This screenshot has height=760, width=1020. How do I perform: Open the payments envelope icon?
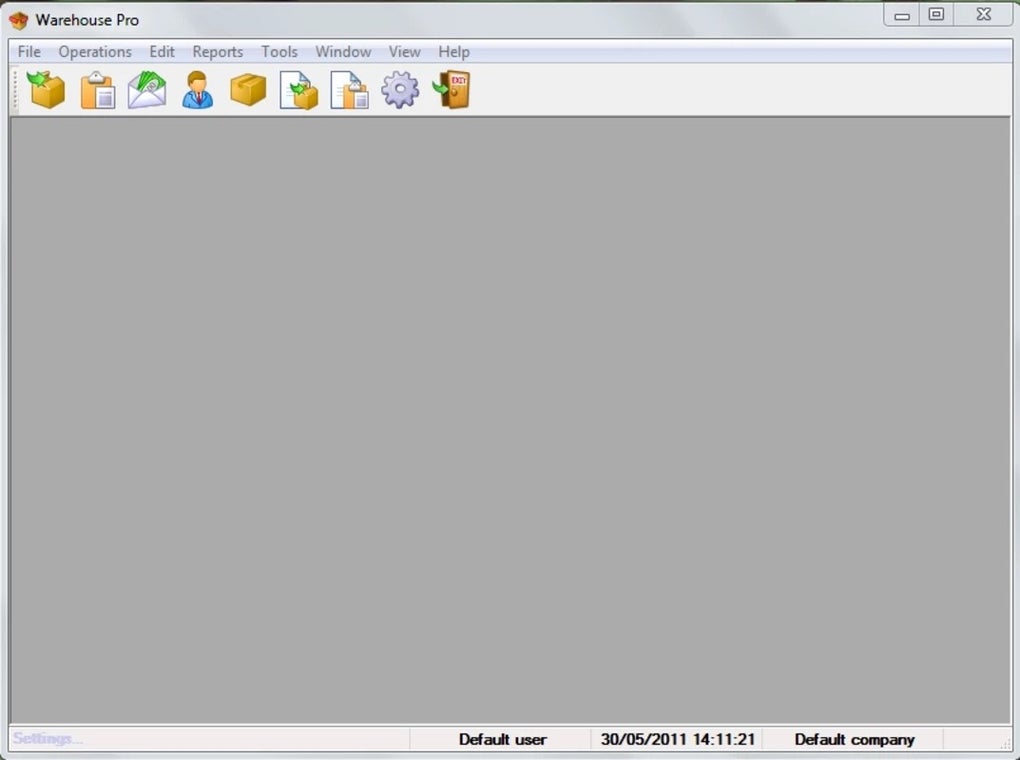tap(146, 89)
